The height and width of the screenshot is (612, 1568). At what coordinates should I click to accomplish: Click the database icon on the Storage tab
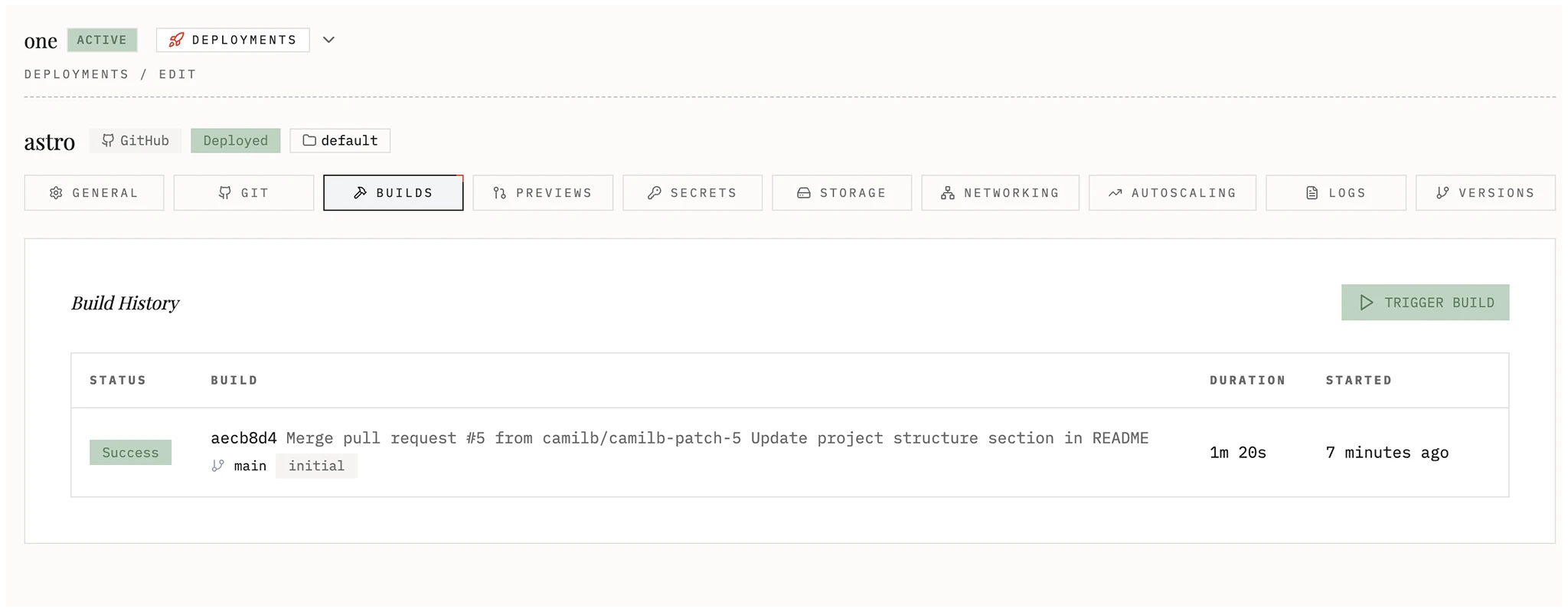pos(804,193)
